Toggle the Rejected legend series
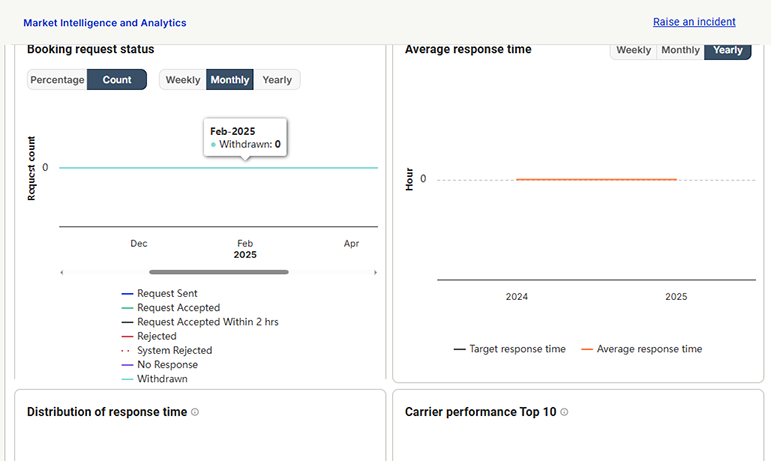This screenshot has height=461, width=771. 149,336
